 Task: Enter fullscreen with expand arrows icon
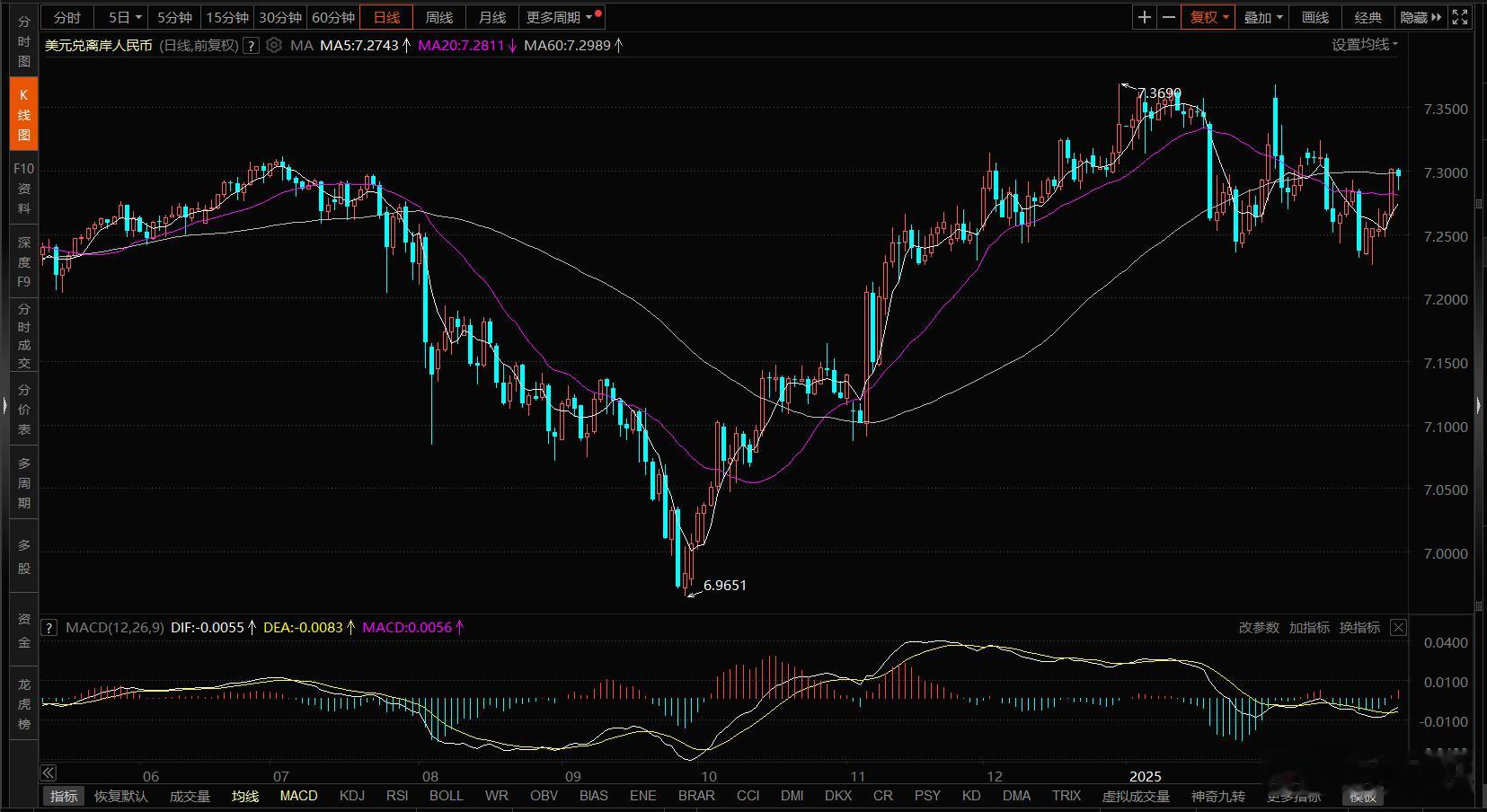pyautogui.click(x=1460, y=17)
